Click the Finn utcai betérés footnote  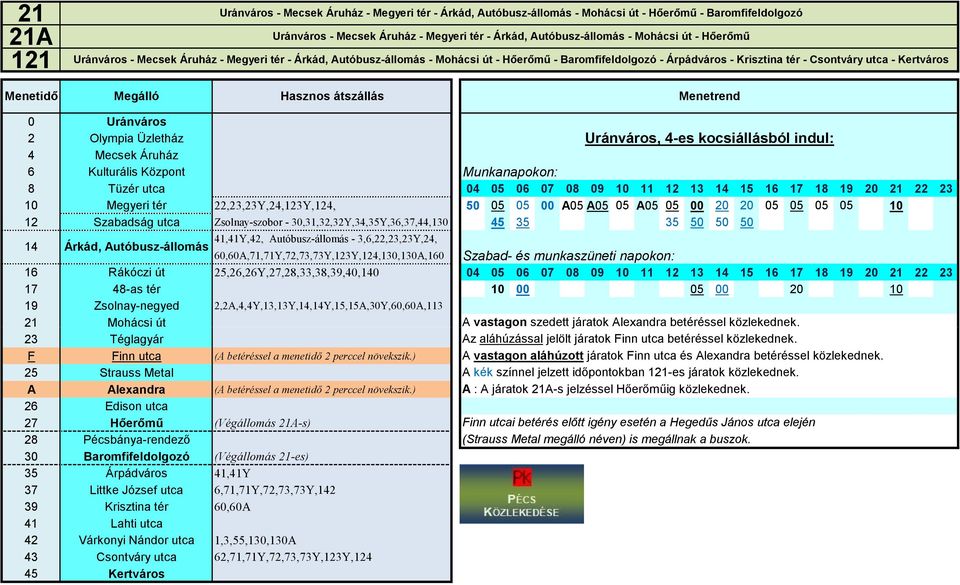[639, 431]
